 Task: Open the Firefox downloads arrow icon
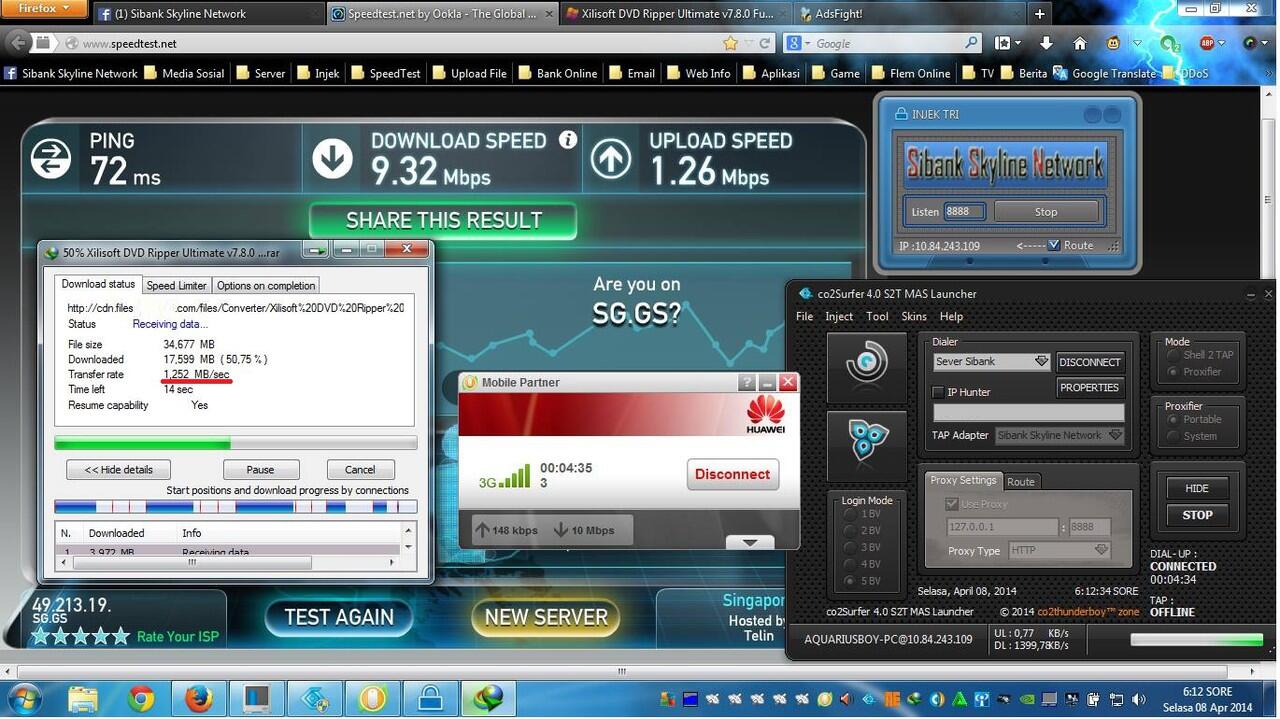(x=1046, y=43)
